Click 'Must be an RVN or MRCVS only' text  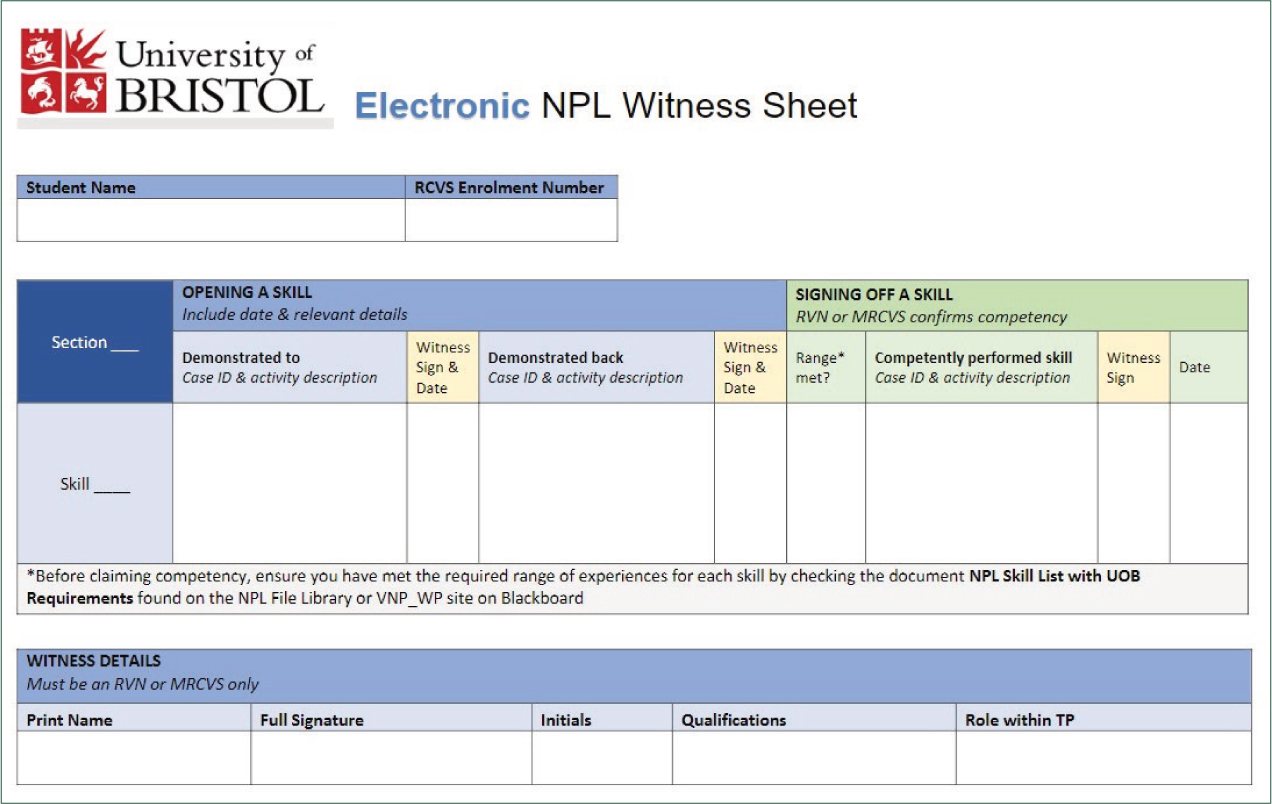pos(142,684)
